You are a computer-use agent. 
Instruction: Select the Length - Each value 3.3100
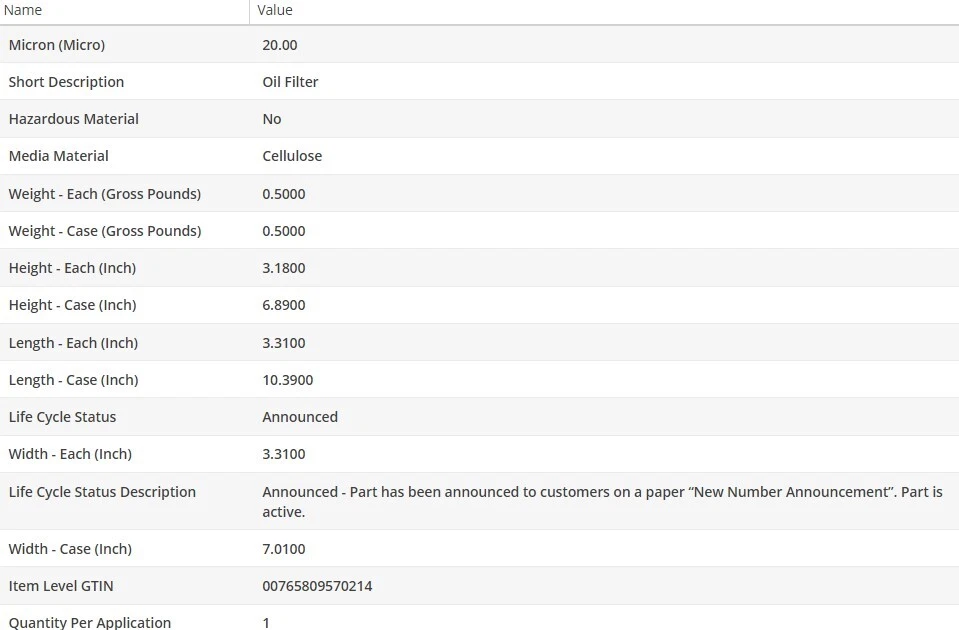284,343
